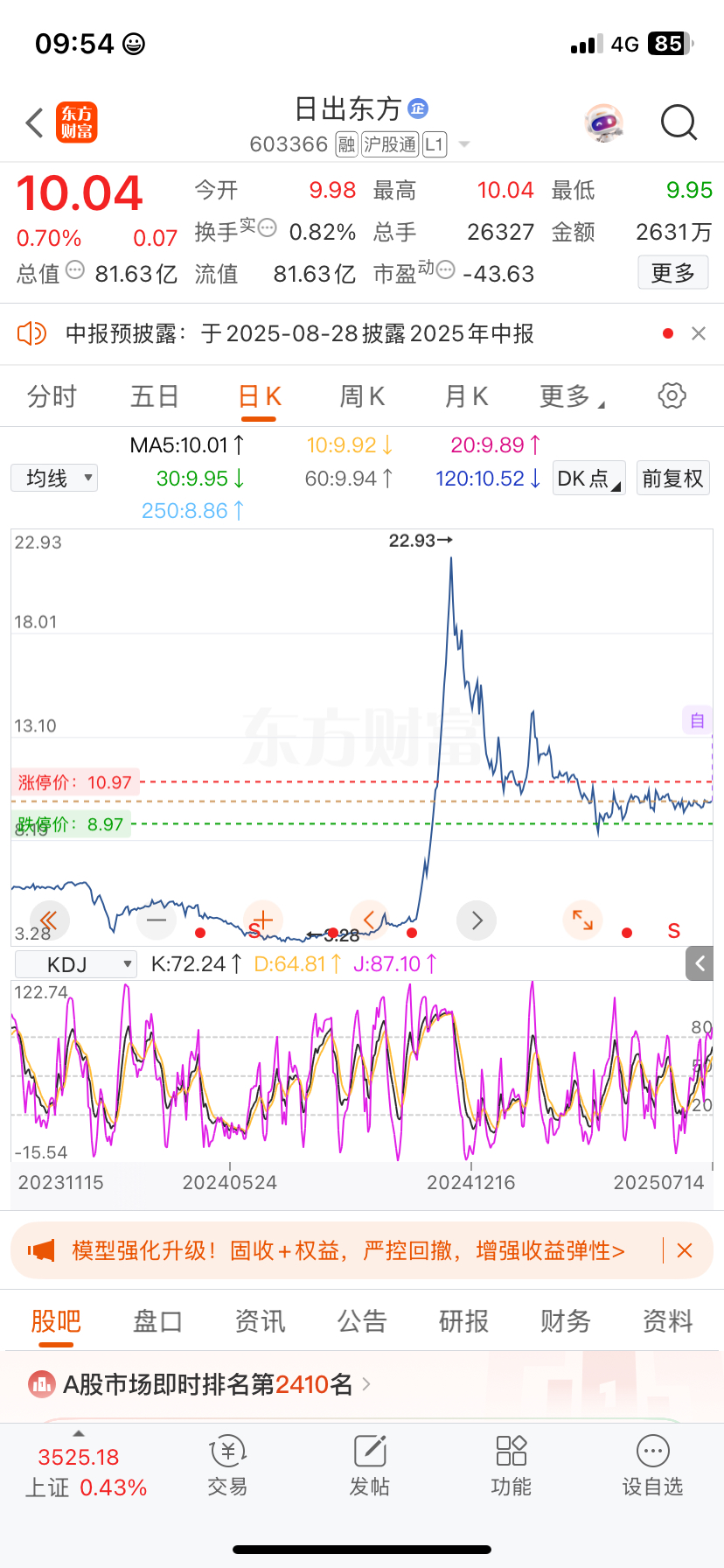
Task: Tap the speaker announcement icon
Action: (x=31, y=333)
